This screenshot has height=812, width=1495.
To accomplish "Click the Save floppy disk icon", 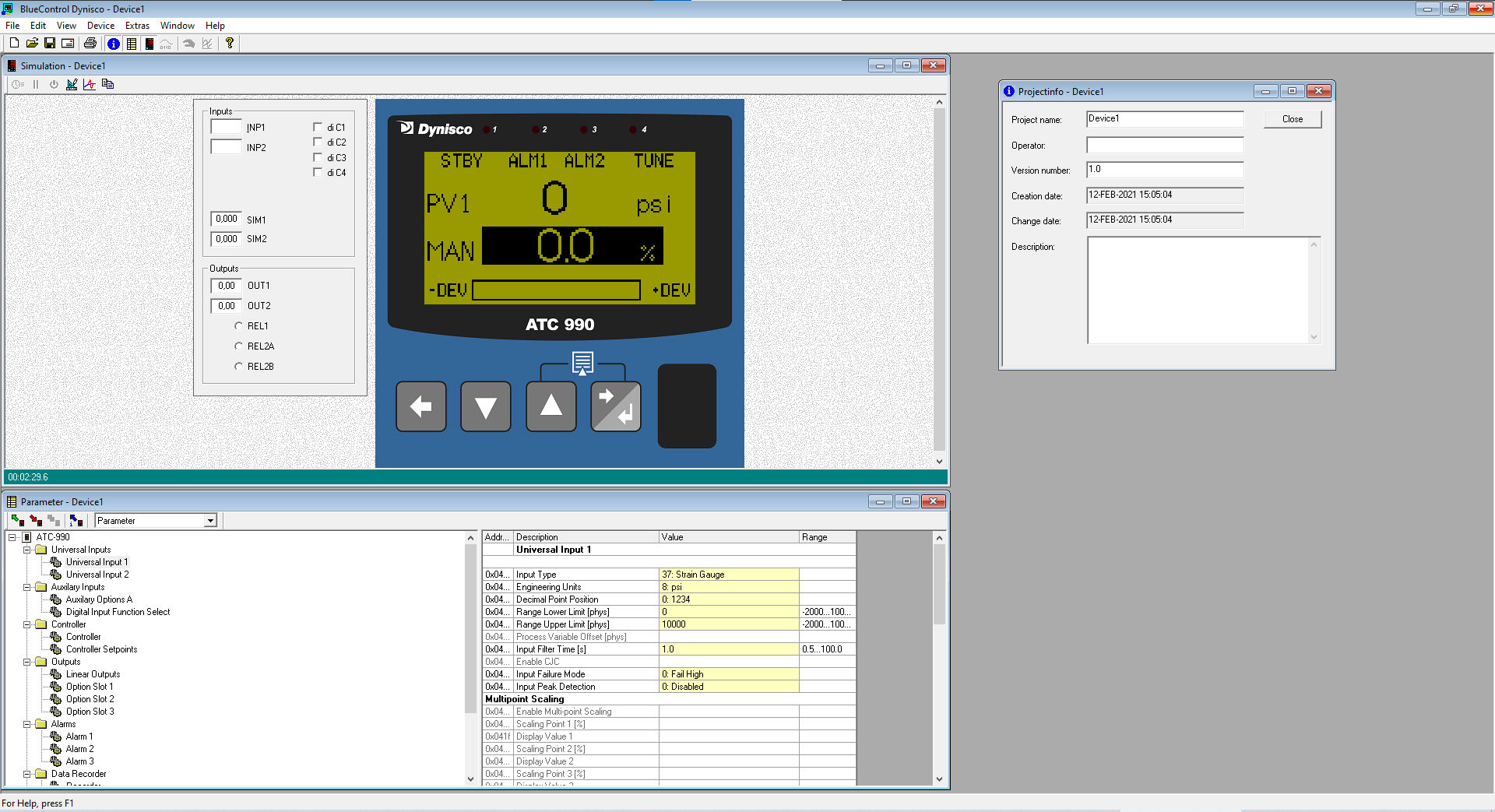I will 50,44.
